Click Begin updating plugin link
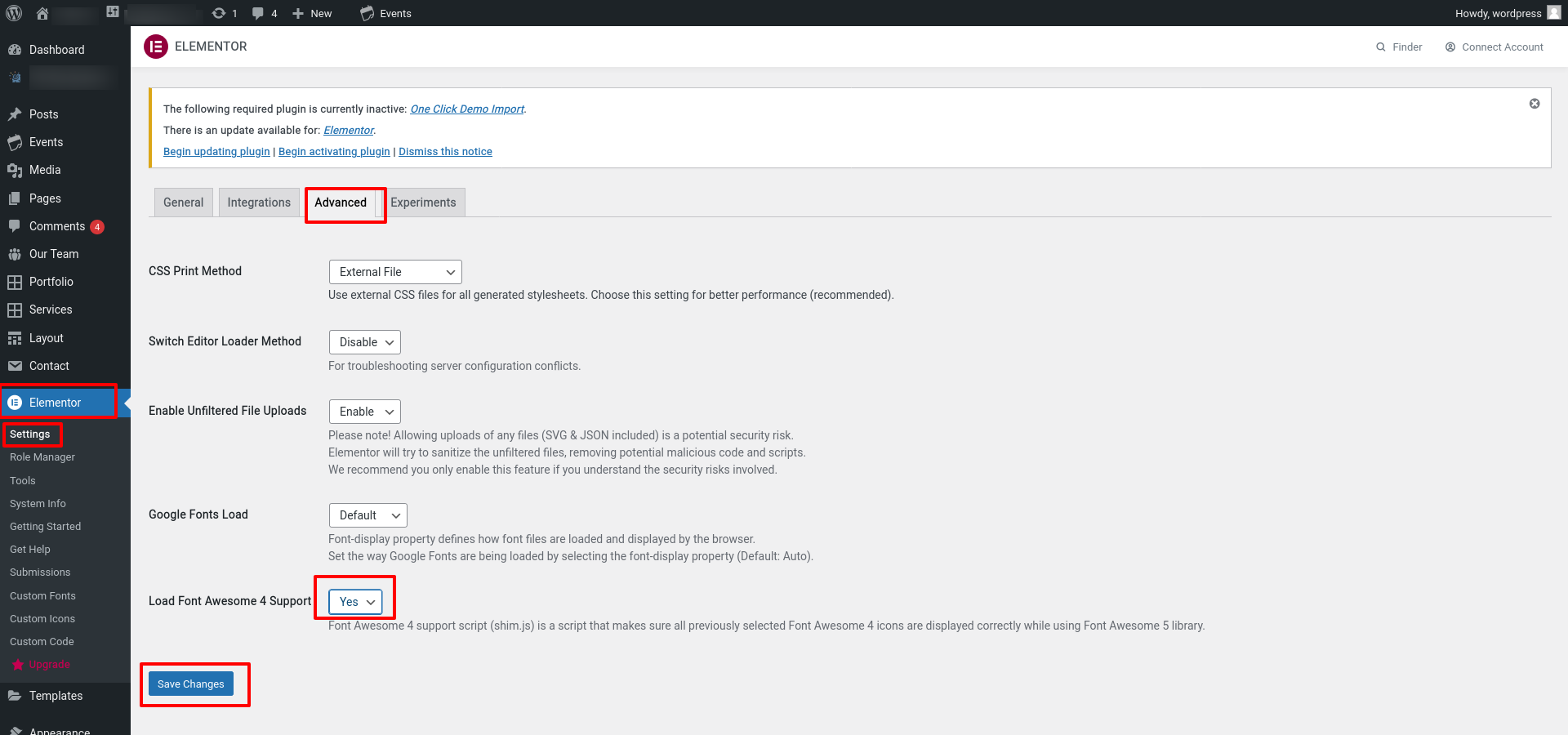The height and width of the screenshot is (735, 1568). 216,151
